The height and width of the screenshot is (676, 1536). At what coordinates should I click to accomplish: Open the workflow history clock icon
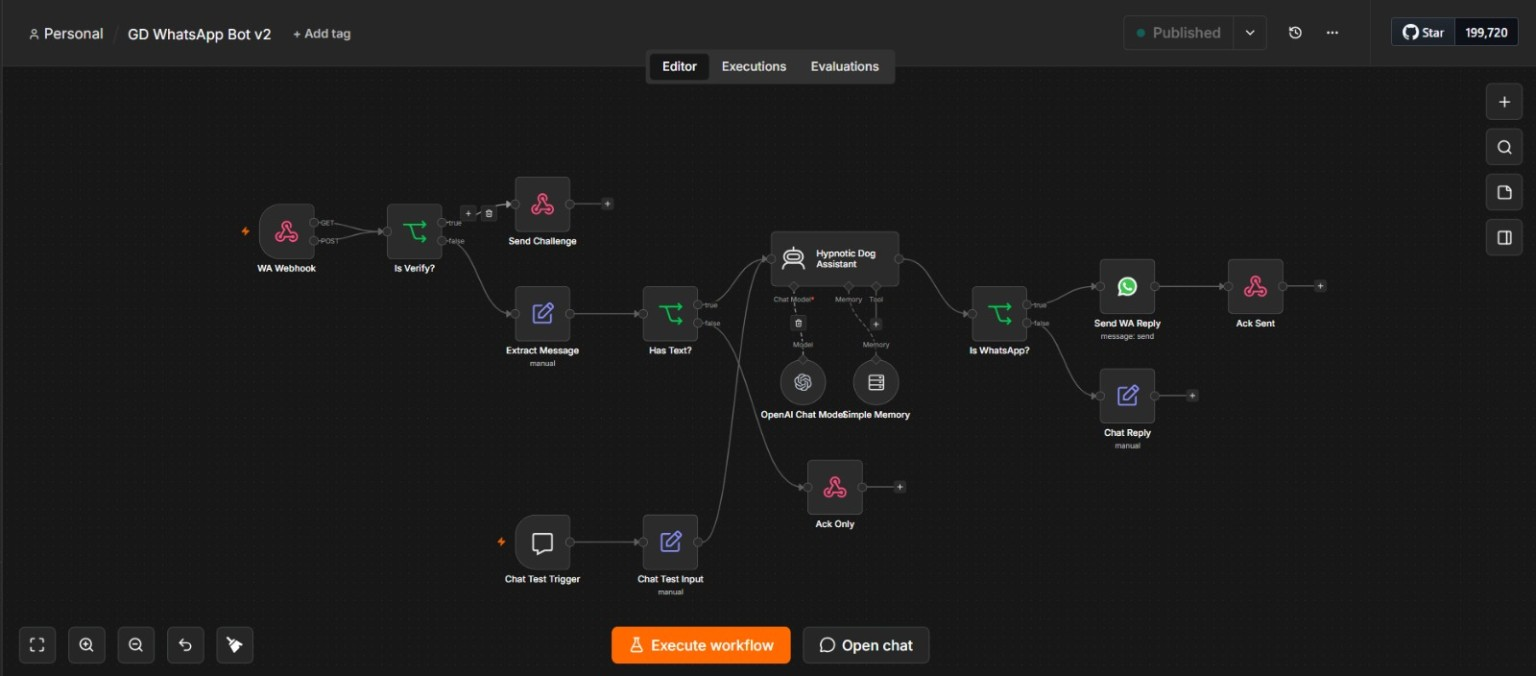pos(1295,33)
